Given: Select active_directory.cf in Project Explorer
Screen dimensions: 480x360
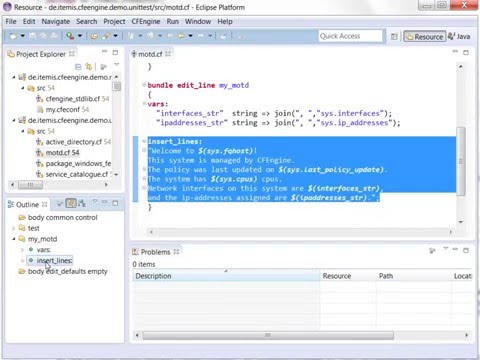Looking at the screenshot, I should (73, 142).
